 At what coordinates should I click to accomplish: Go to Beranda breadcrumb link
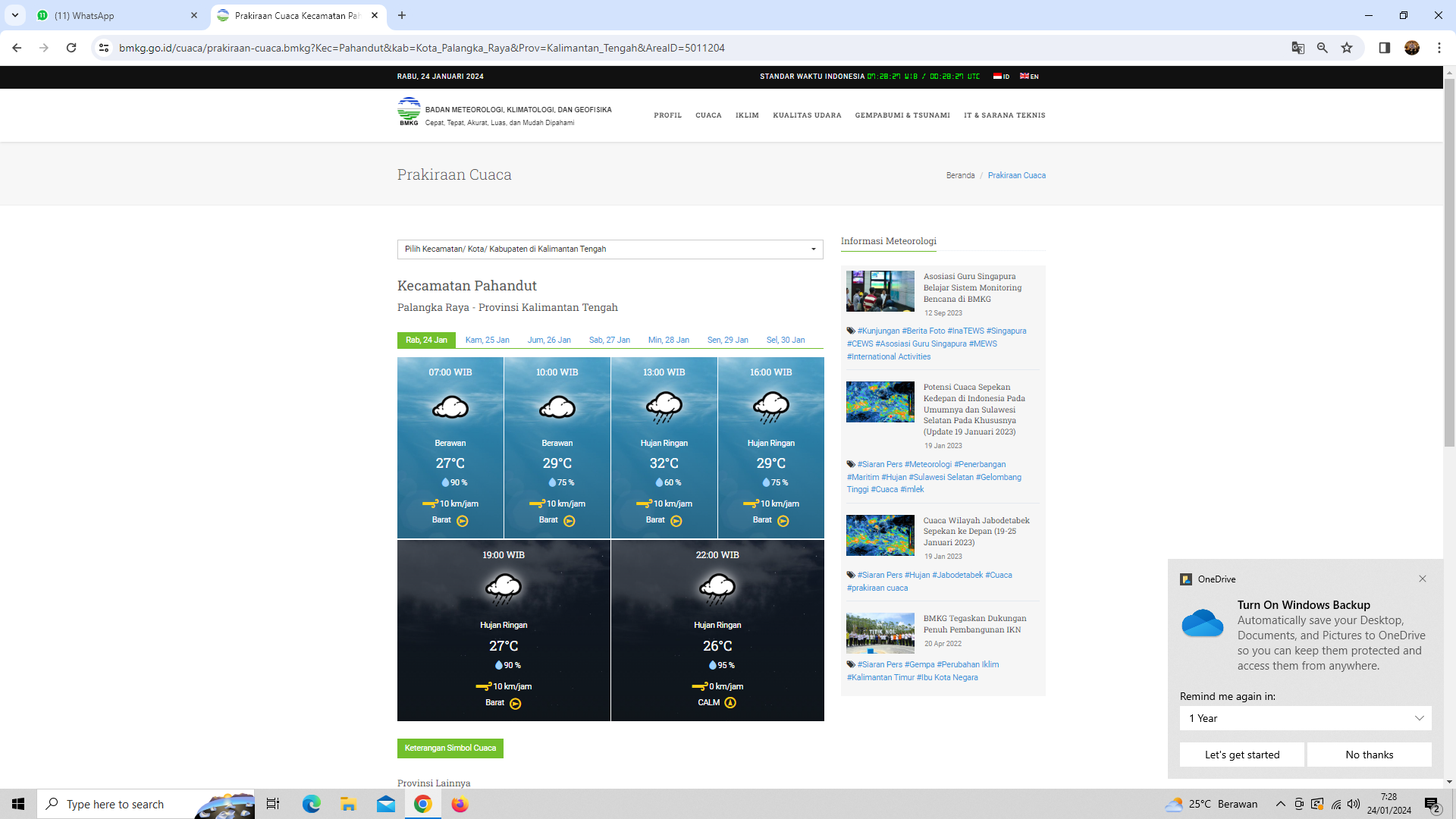tap(960, 176)
